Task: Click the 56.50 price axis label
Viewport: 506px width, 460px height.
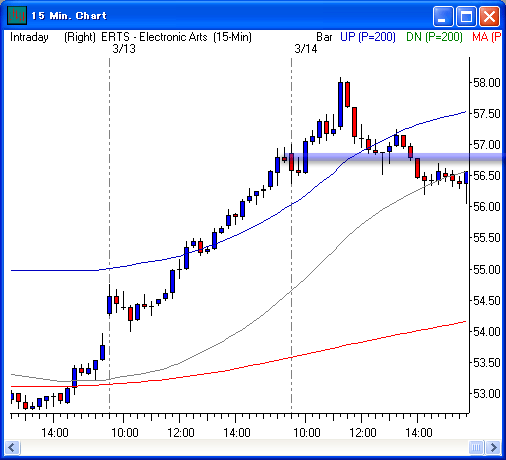Action: coord(487,176)
